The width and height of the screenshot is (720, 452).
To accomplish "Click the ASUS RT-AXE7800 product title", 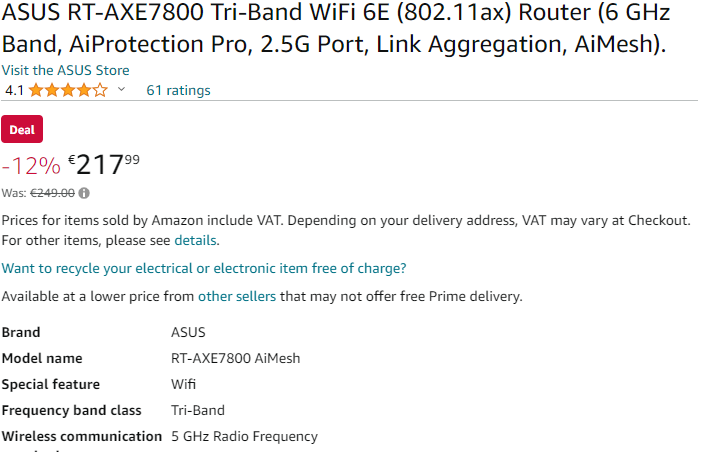I will [x=335, y=29].
